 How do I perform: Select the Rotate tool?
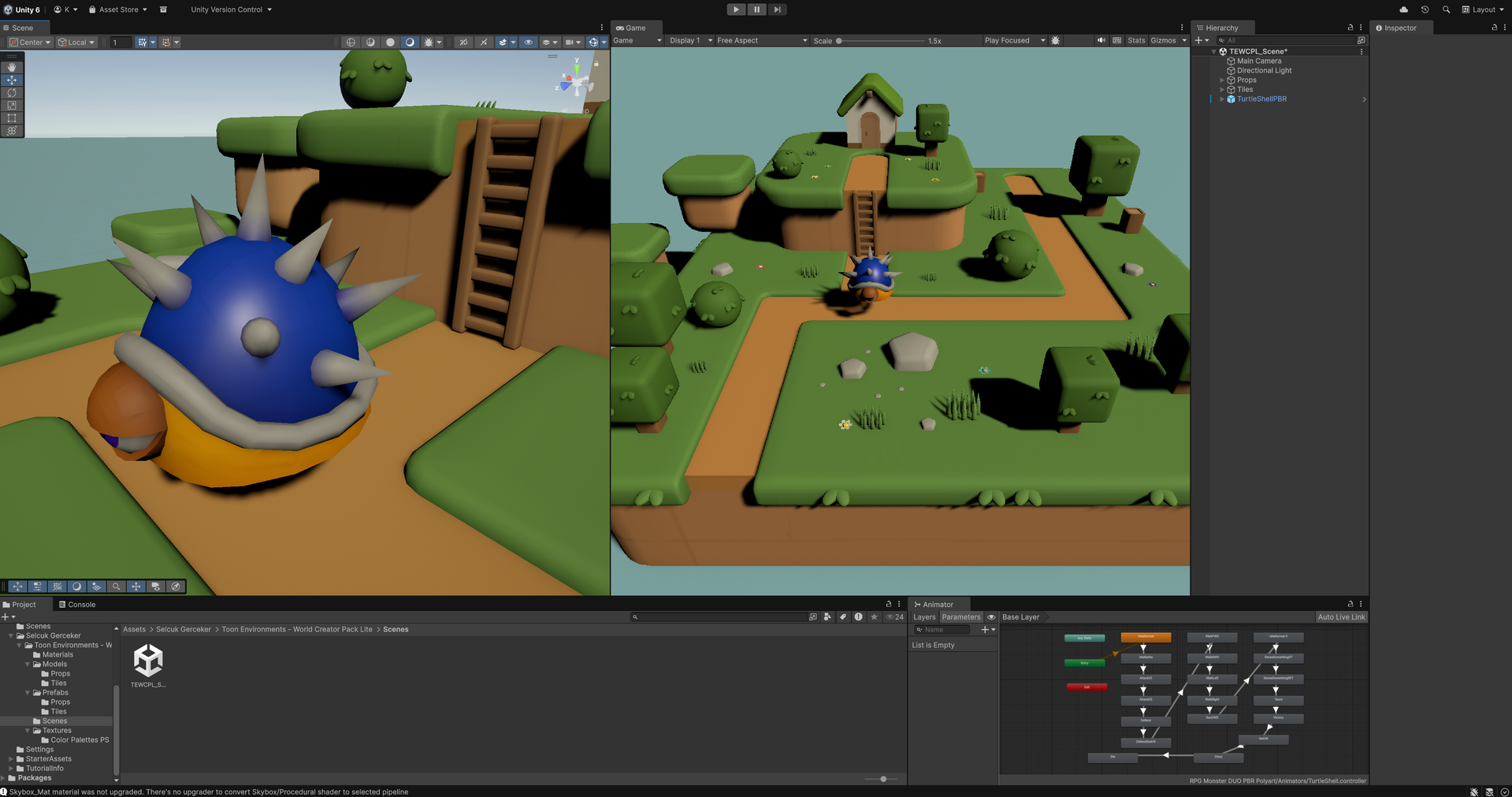point(12,93)
